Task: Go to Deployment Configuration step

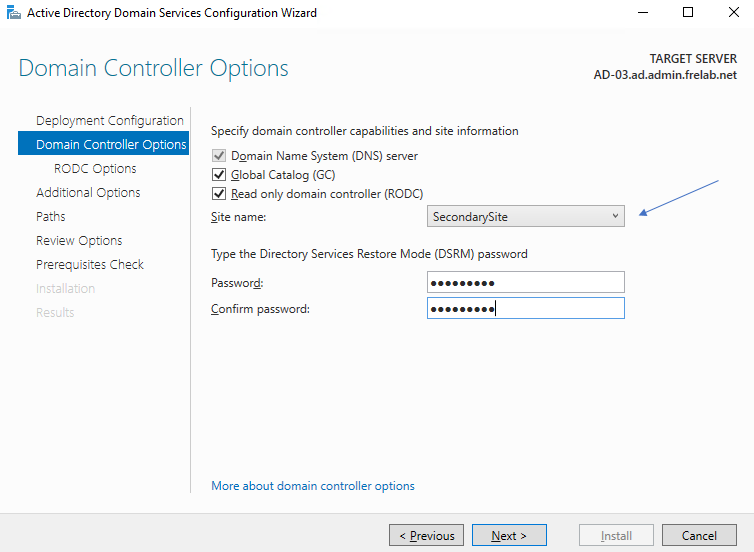Action: pos(110,121)
